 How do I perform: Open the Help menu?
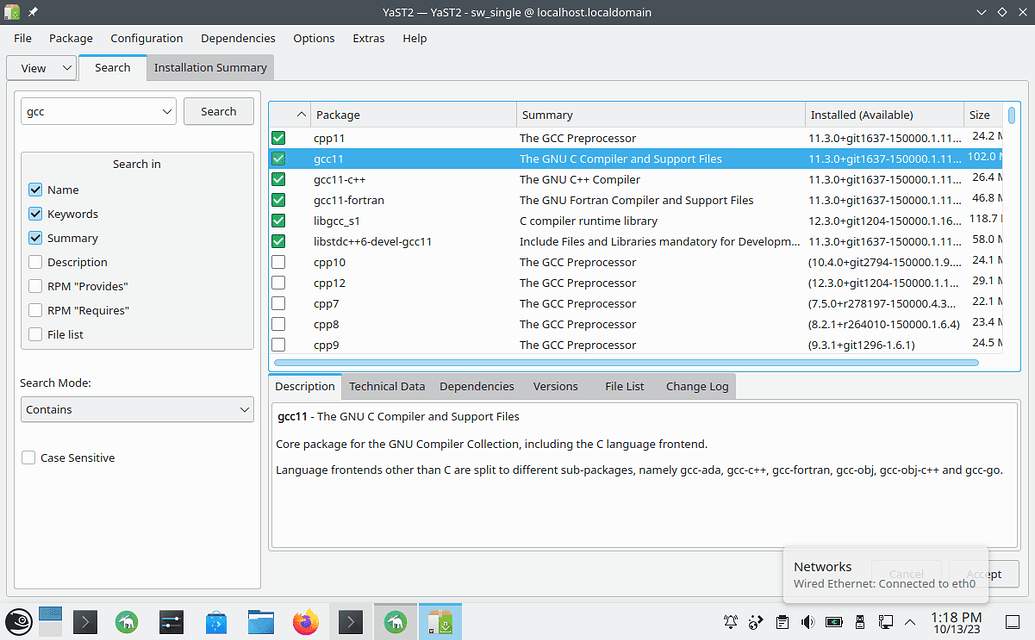tap(415, 38)
